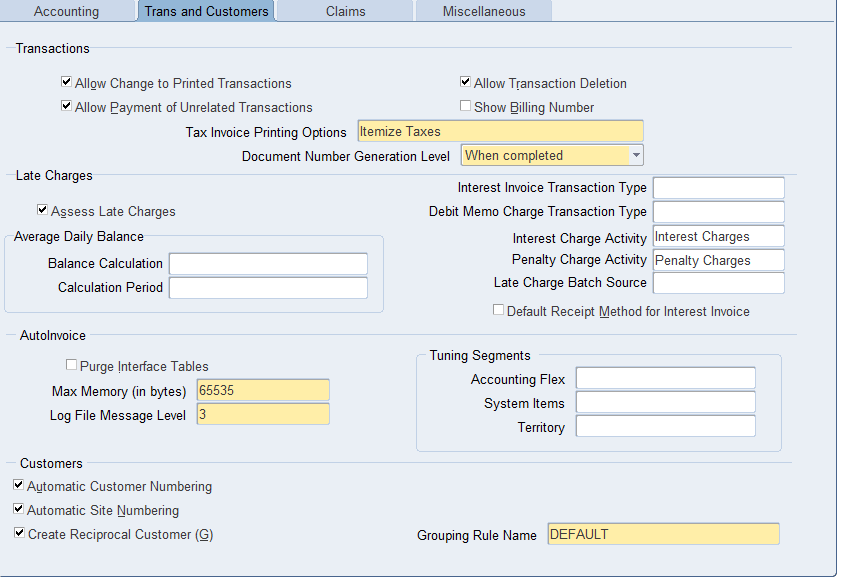This screenshot has height=580, width=844.
Task: Click the Balance Calculation field
Action: click(267, 264)
